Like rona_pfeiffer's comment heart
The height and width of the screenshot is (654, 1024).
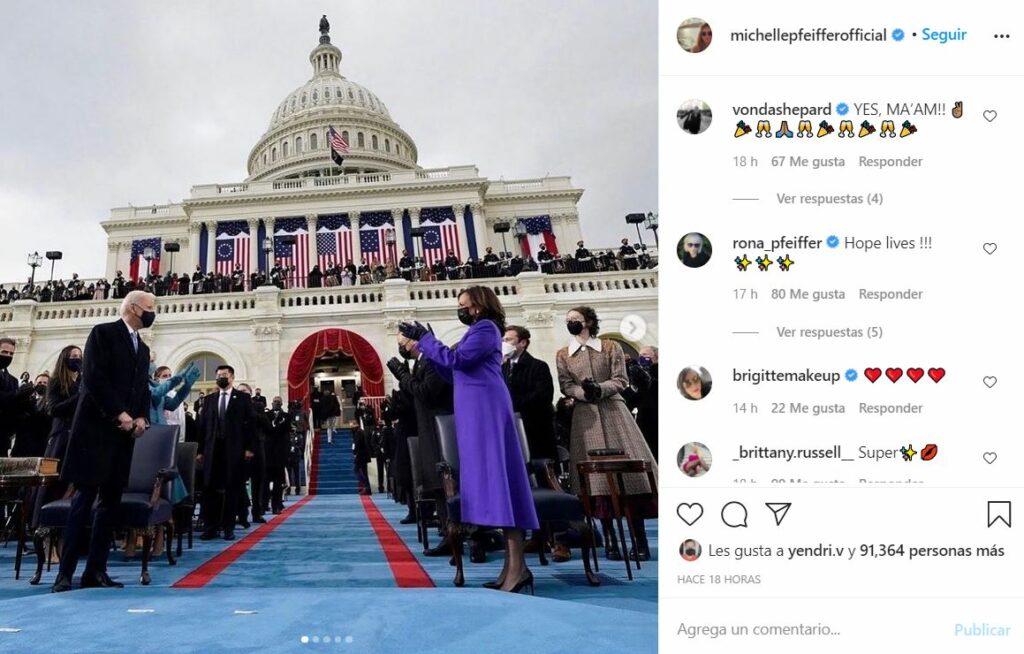(990, 248)
